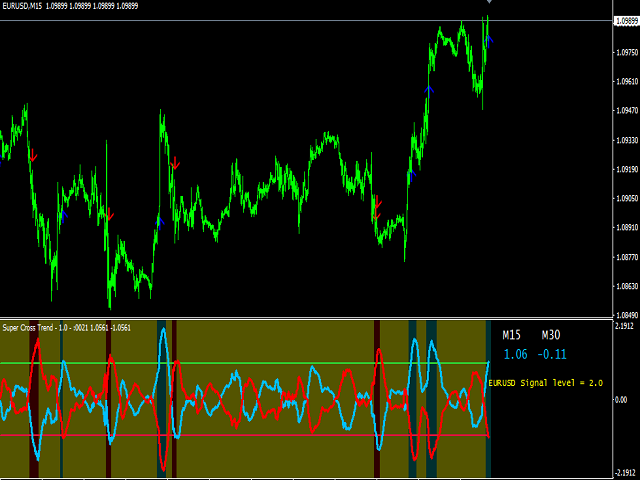Screen dimensions: 640x480
Task: Click the 1.09470 price scale label
Action: [627, 111]
